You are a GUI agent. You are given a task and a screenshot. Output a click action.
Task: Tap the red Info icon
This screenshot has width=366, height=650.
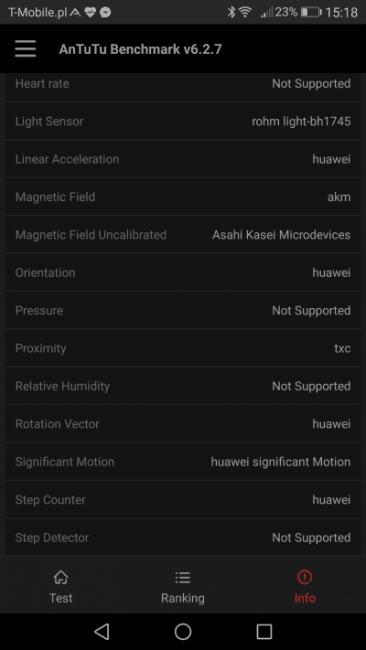[305, 577]
